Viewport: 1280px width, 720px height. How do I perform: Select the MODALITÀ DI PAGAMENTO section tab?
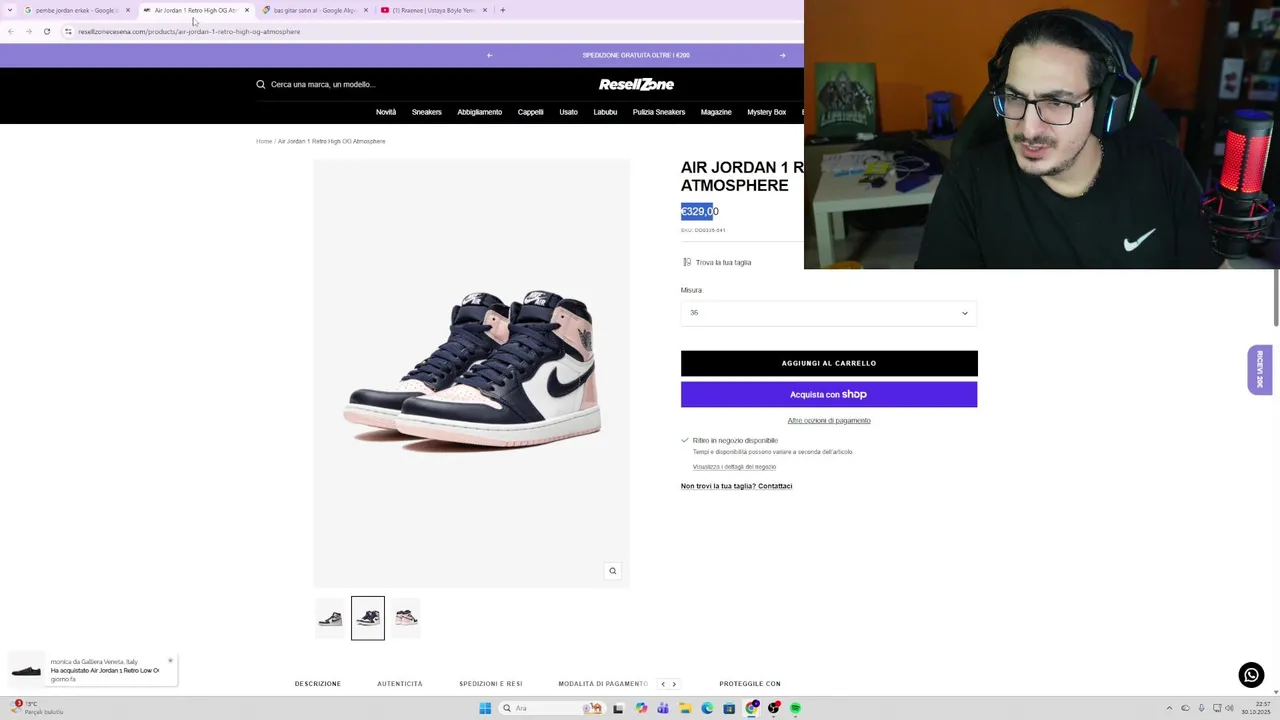click(603, 684)
